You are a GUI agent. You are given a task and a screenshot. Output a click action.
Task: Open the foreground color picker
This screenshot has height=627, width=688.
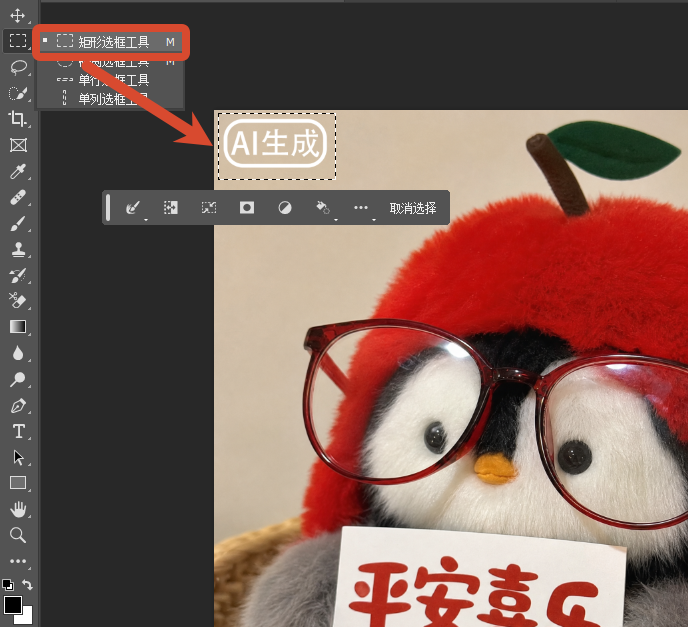pos(12,605)
